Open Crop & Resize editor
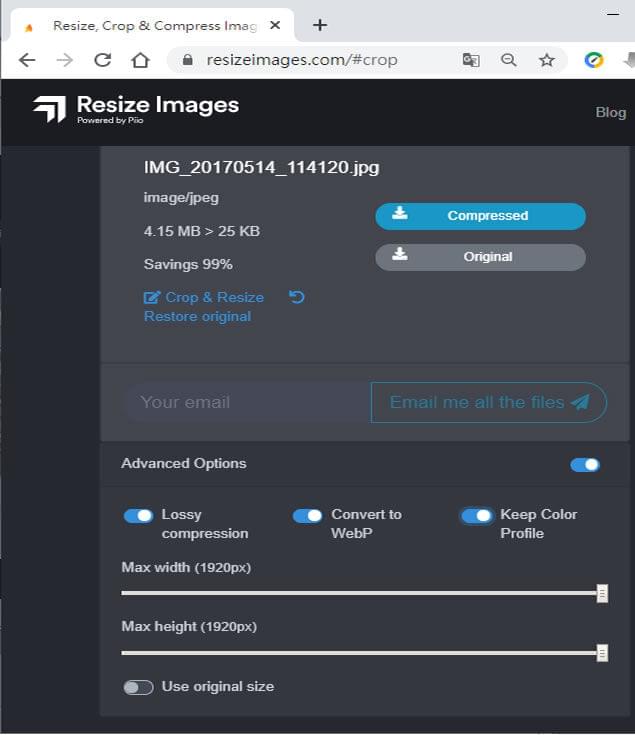Image resolution: width=635 pixels, height=735 pixels. coord(204,297)
